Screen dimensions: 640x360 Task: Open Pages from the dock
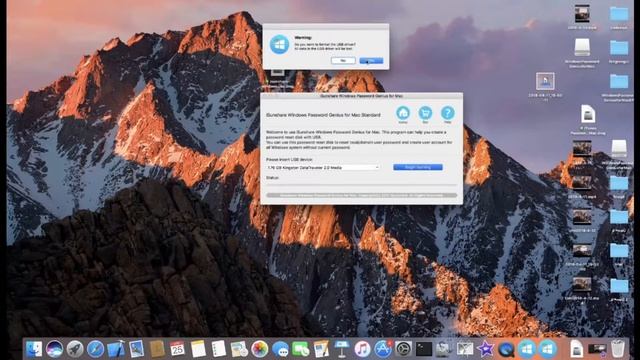(x=321, y=349)
